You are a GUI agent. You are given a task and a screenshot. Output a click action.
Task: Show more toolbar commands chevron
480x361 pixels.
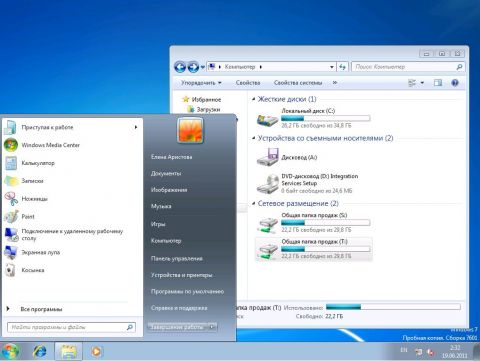(335, 82)
